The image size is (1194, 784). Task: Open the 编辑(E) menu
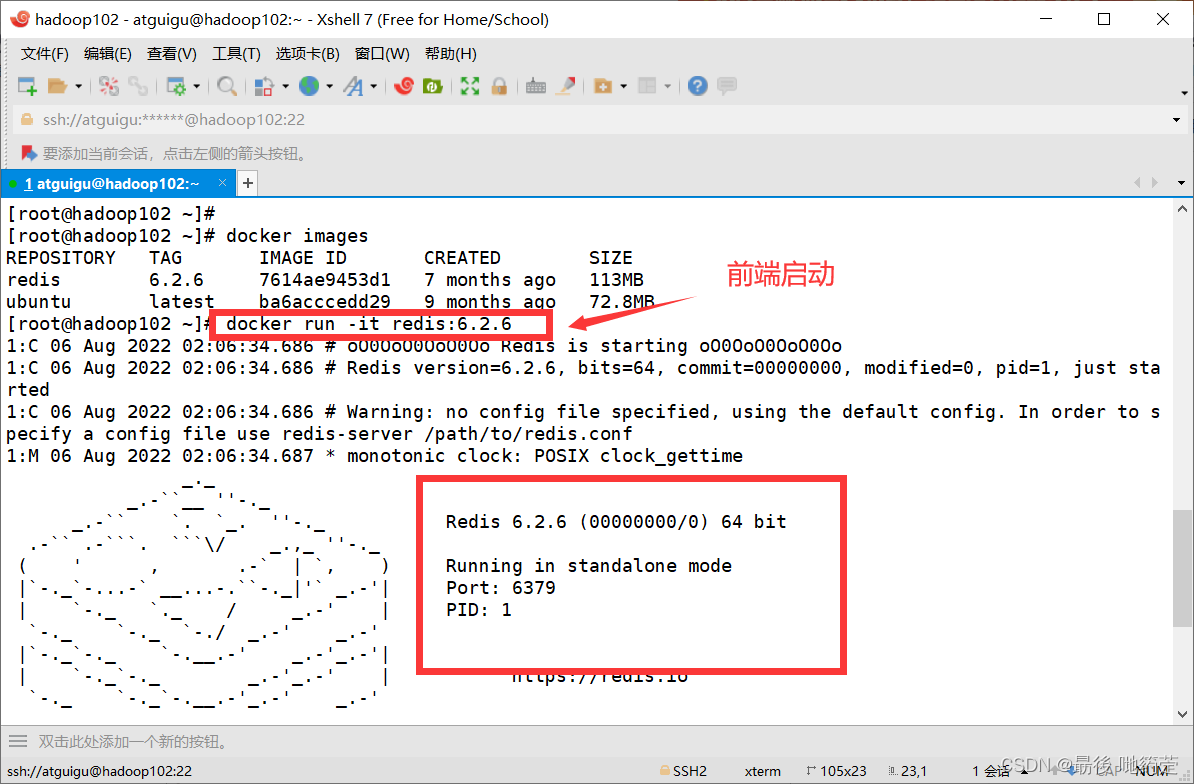coord(107,54)
